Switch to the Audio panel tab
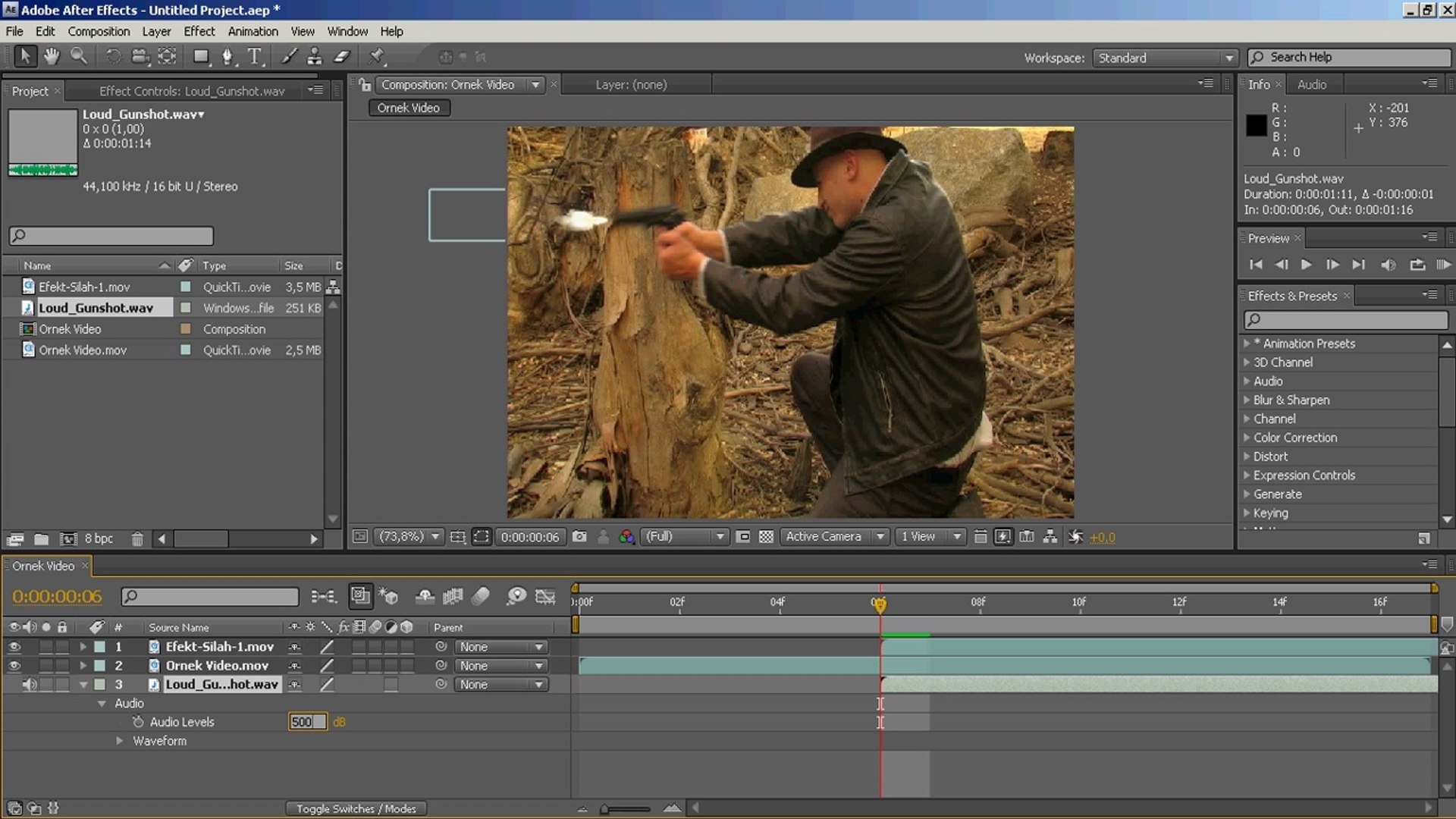This screenshot has width=1456, height=819. [x=1311, y=84]
